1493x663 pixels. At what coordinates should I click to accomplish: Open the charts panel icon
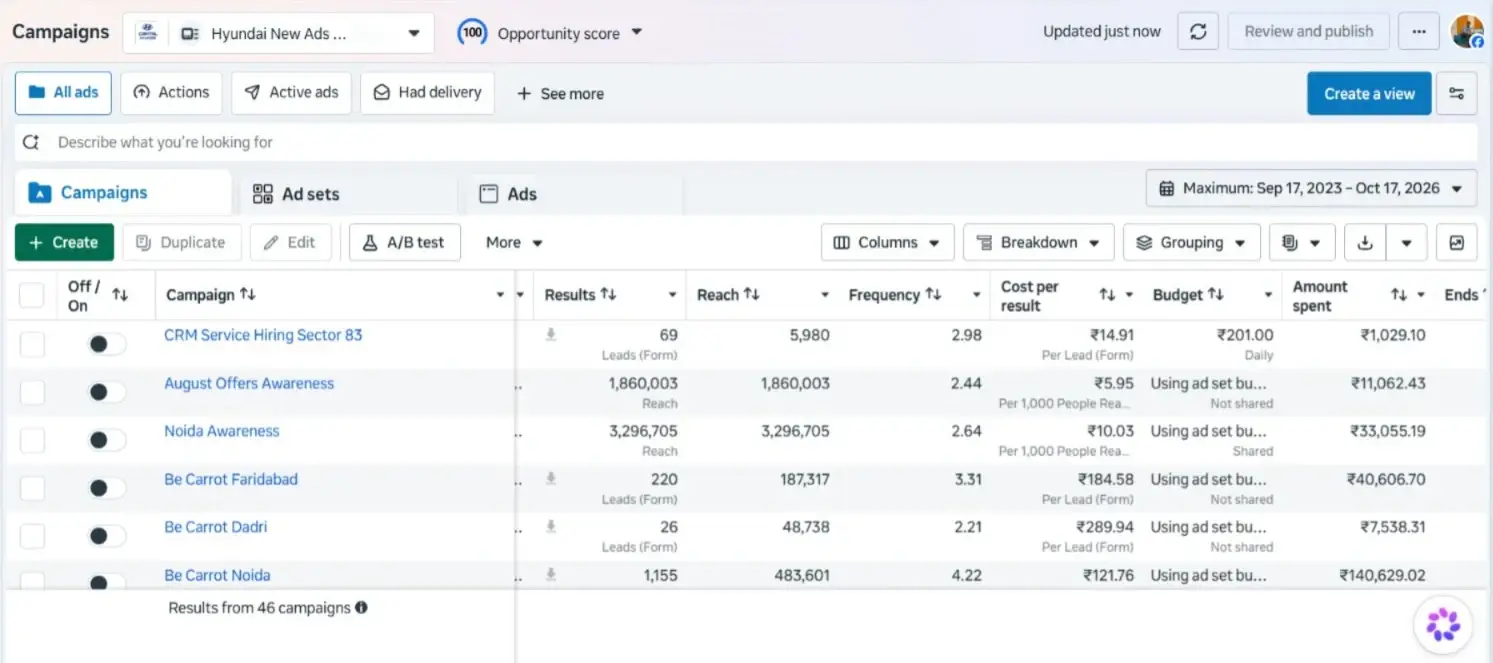click(x=1457, y=243)
